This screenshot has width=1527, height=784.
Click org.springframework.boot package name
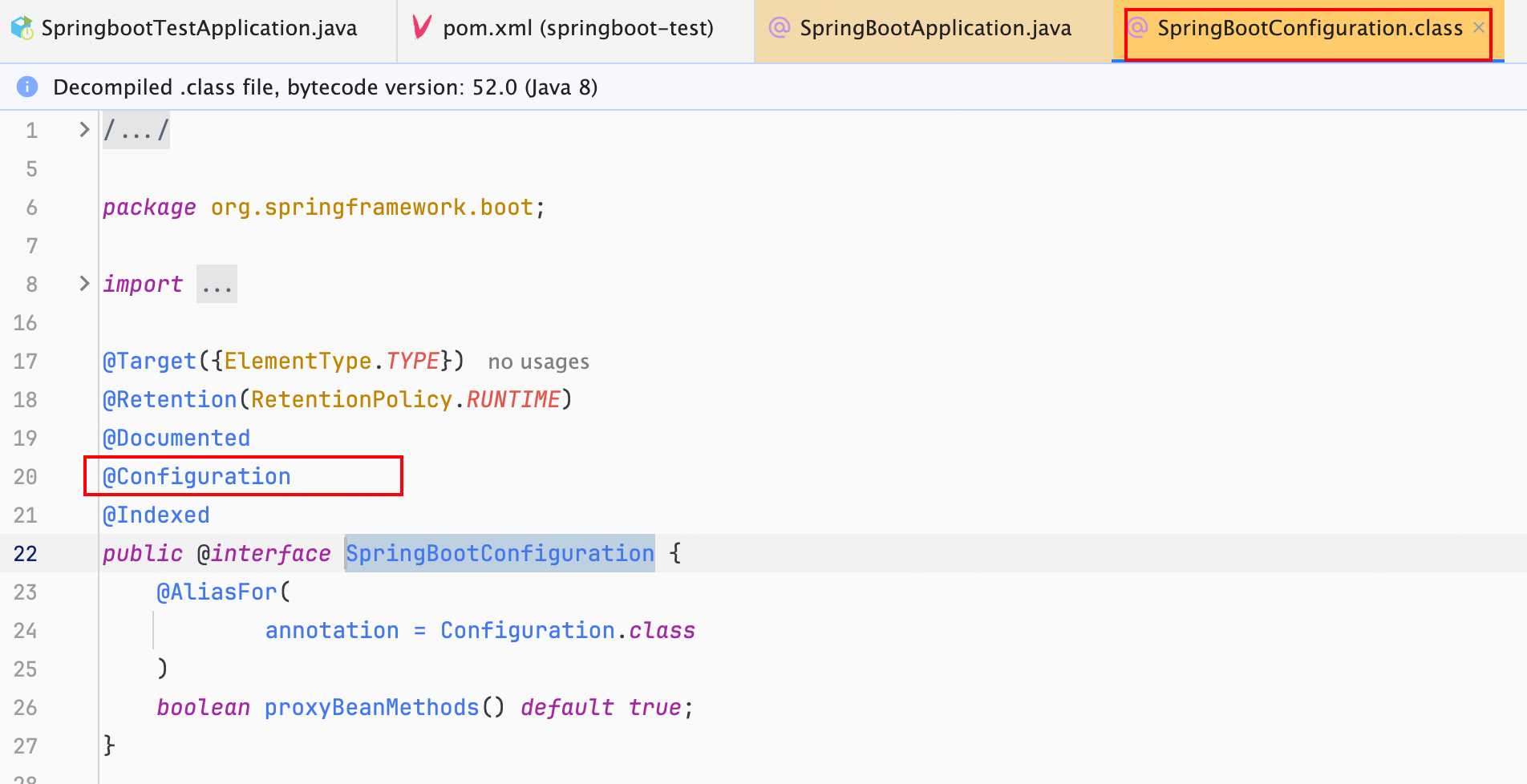pos(372,207)
